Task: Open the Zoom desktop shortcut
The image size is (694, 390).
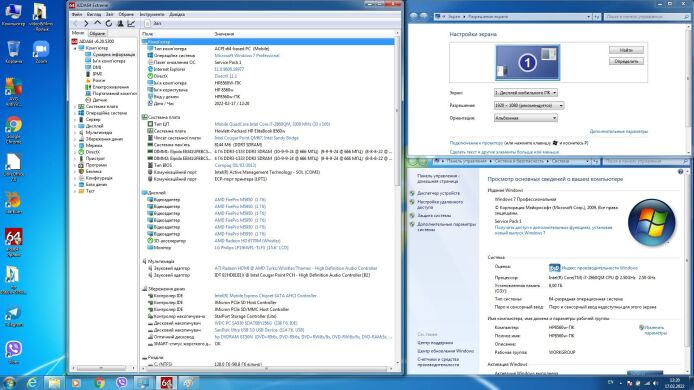Action: pos(41,52)
